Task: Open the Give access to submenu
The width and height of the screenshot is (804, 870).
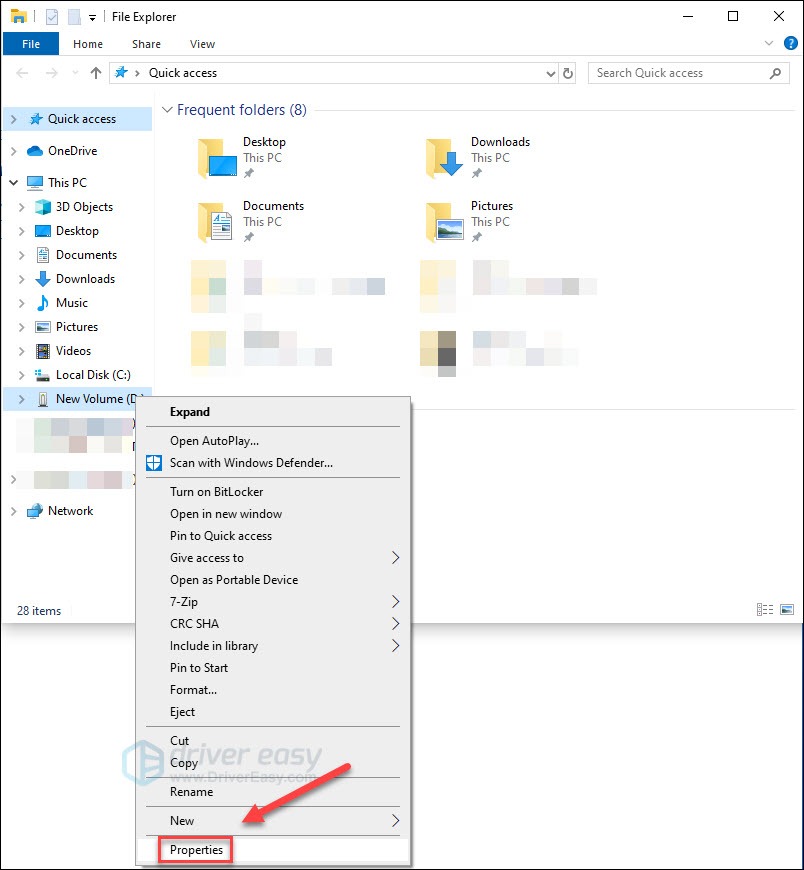Action: (272, 558)
